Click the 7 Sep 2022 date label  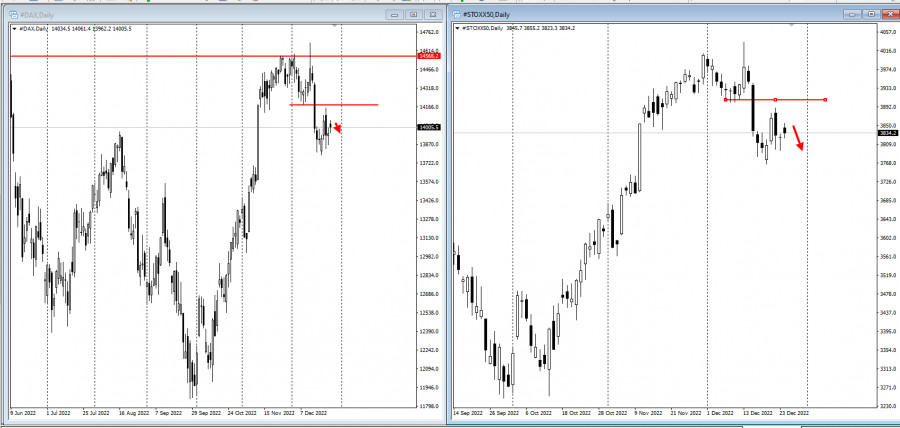click(169, 413)
